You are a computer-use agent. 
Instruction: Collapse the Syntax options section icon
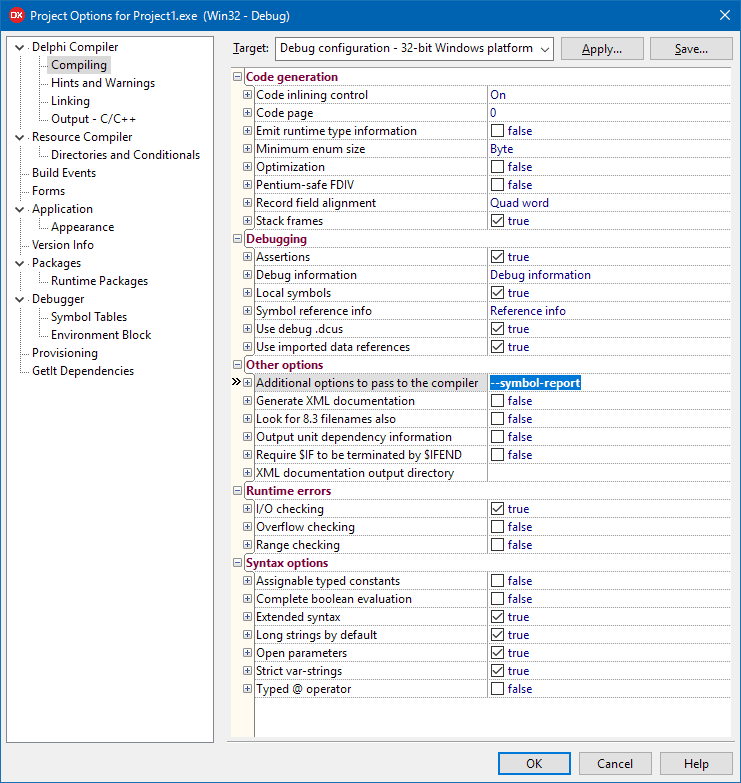coord(238,563)
